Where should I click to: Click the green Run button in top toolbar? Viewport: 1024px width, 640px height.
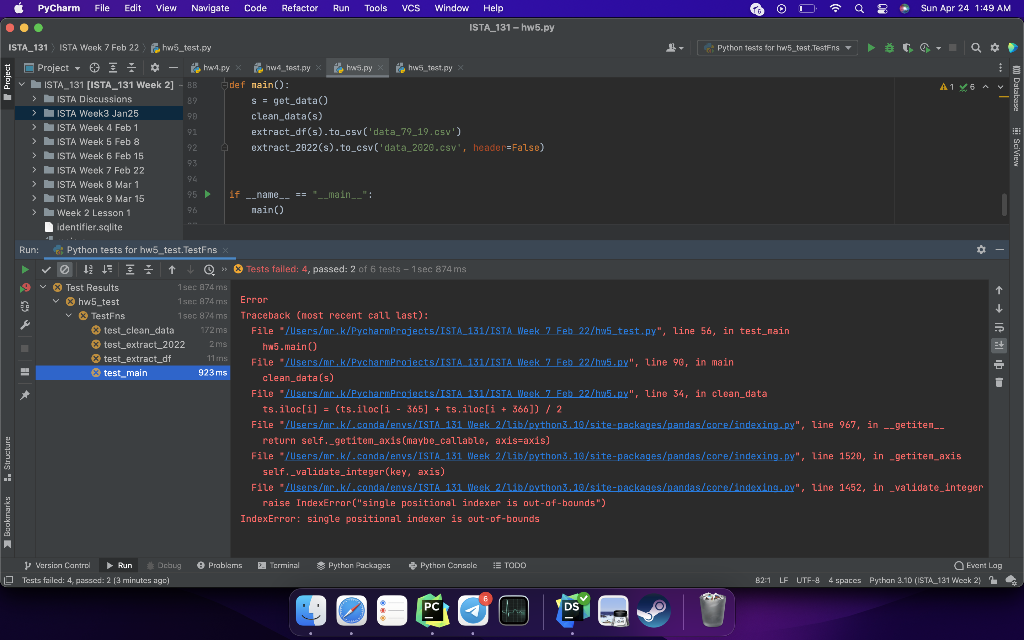(x=871, y=47)
